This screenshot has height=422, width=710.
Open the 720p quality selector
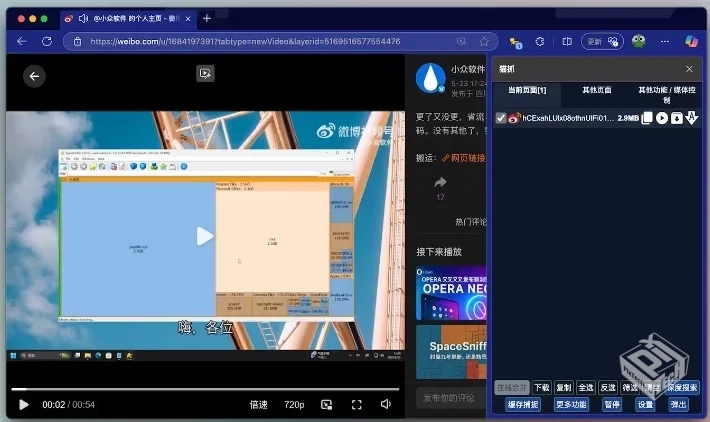coord(294,404)
